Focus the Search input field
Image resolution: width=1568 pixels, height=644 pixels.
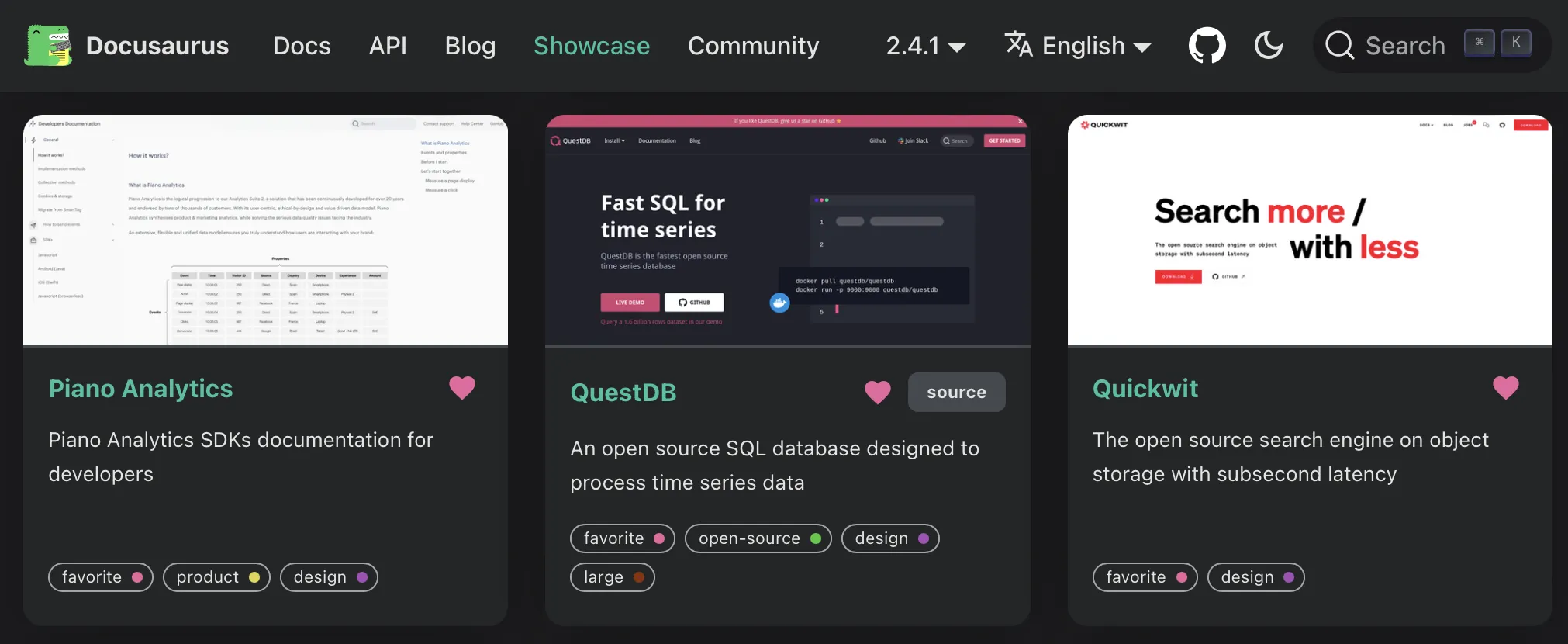(x=1432, y=45)
